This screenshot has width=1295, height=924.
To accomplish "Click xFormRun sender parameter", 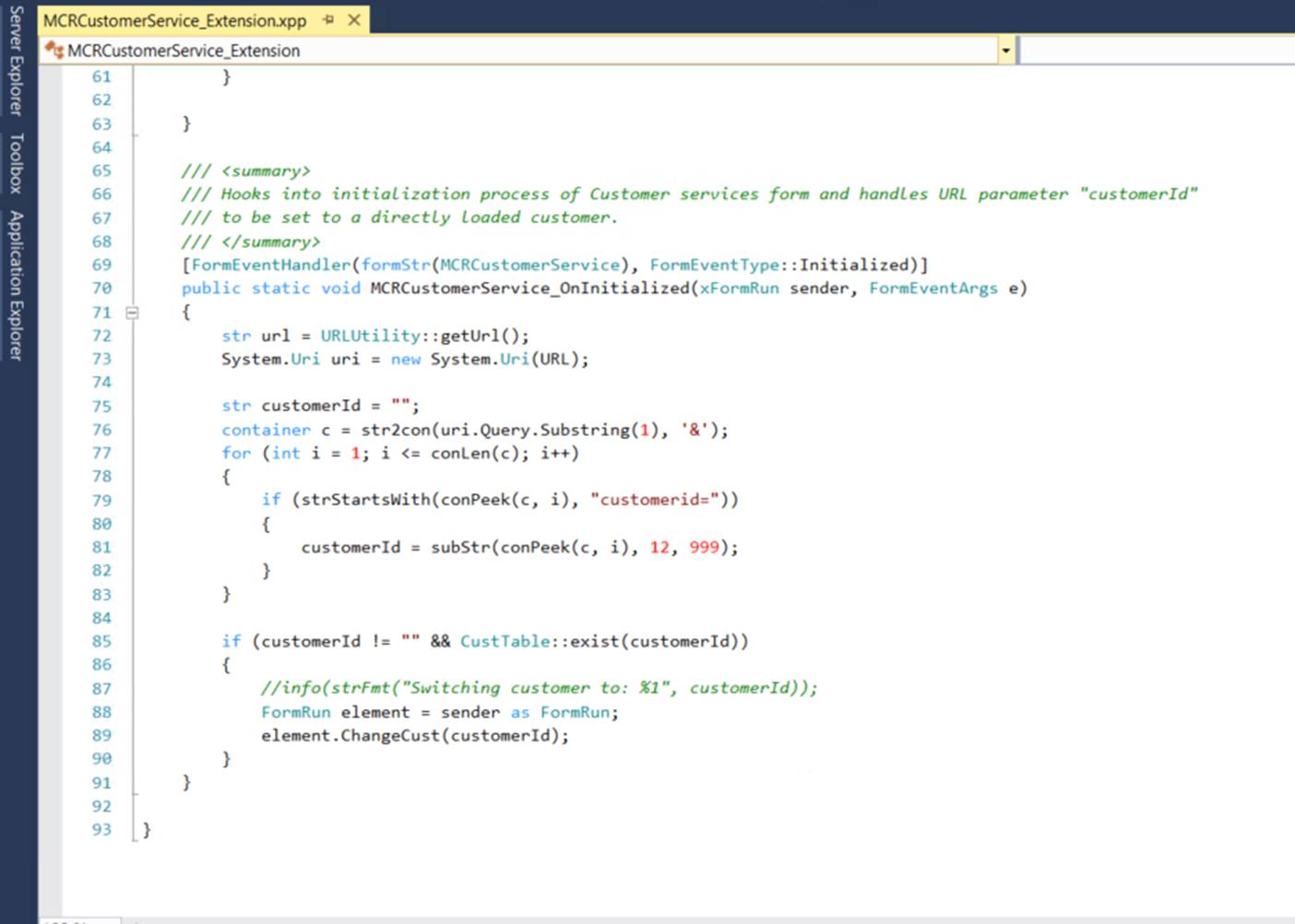I will tap(775, 288).
